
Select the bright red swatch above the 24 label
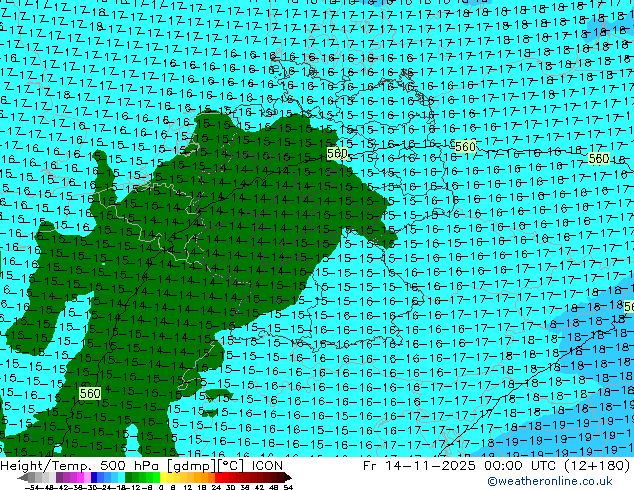point(218,478)
